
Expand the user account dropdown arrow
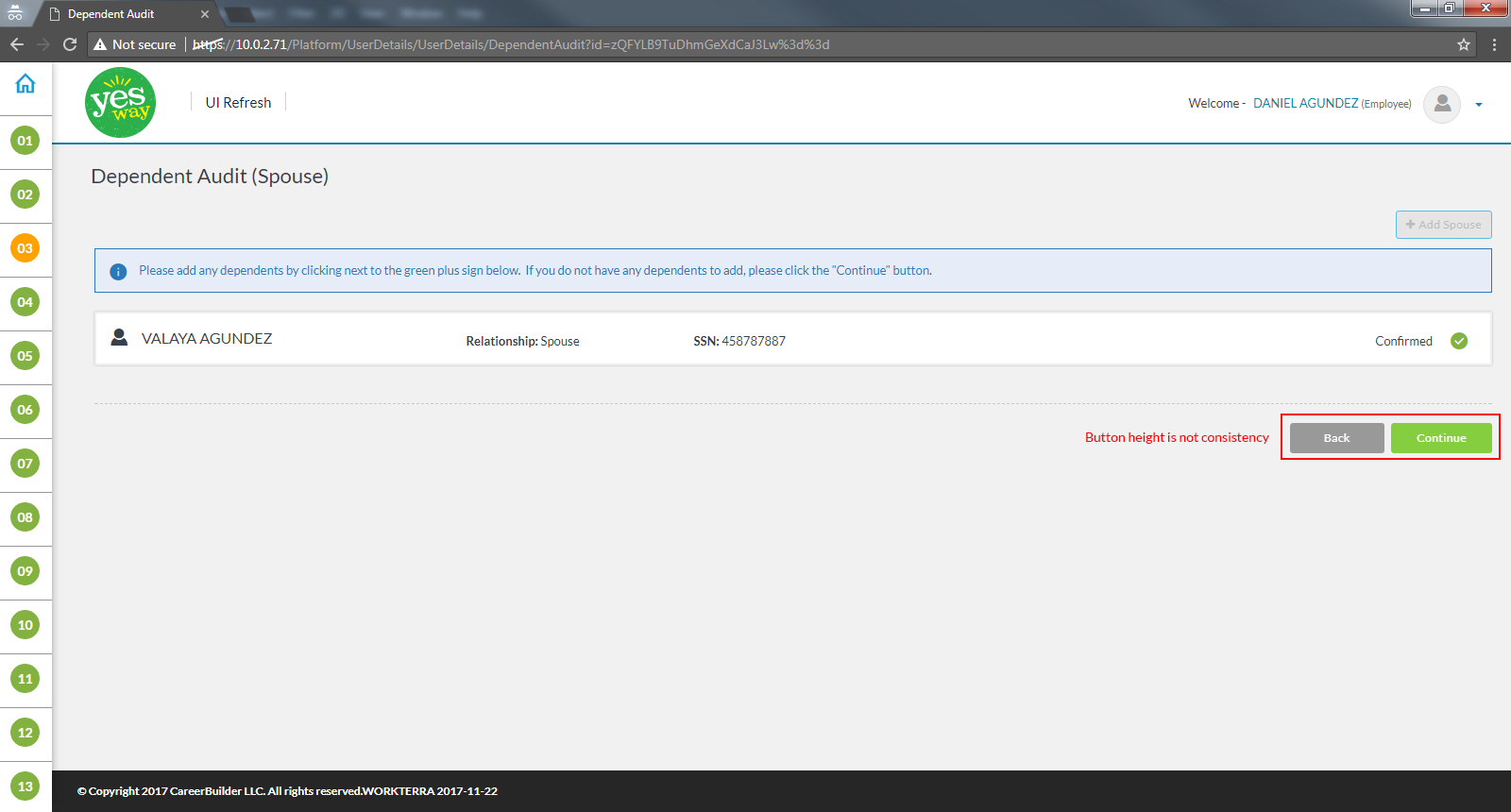point(1479,105)
